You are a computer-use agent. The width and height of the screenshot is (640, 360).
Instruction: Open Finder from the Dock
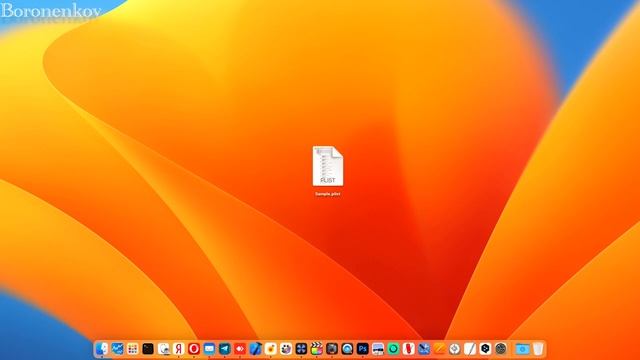102,349
